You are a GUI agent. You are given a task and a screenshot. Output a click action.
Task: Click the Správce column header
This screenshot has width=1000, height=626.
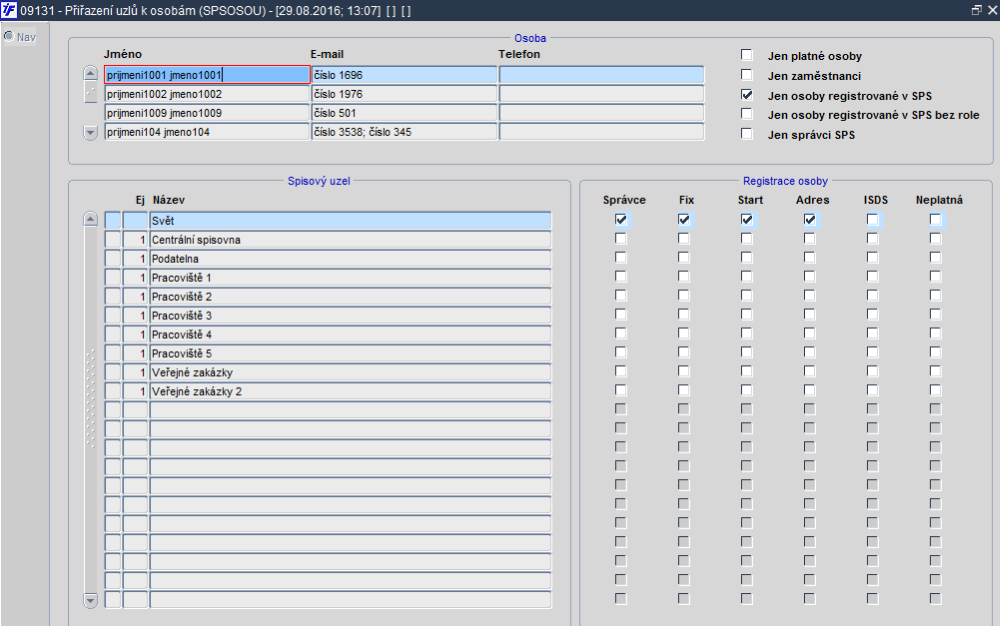[624, 200]
